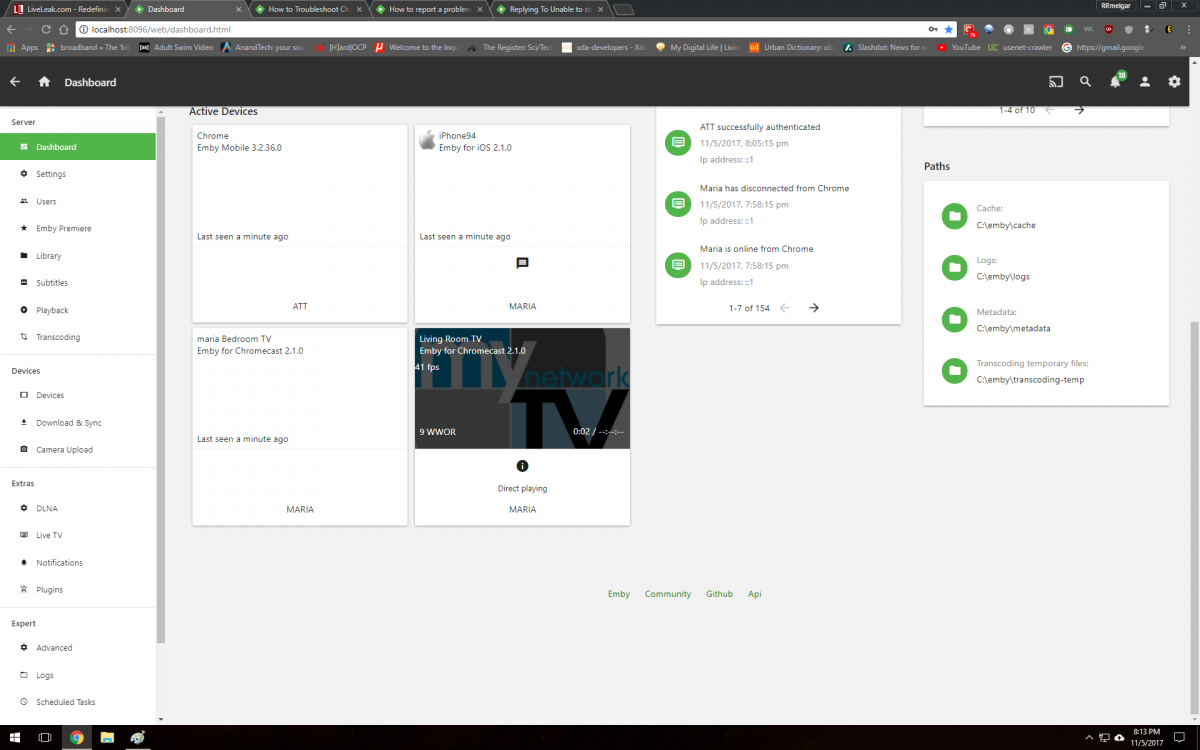Switch to LiveLeak.com browser tab

coord(65,9)
